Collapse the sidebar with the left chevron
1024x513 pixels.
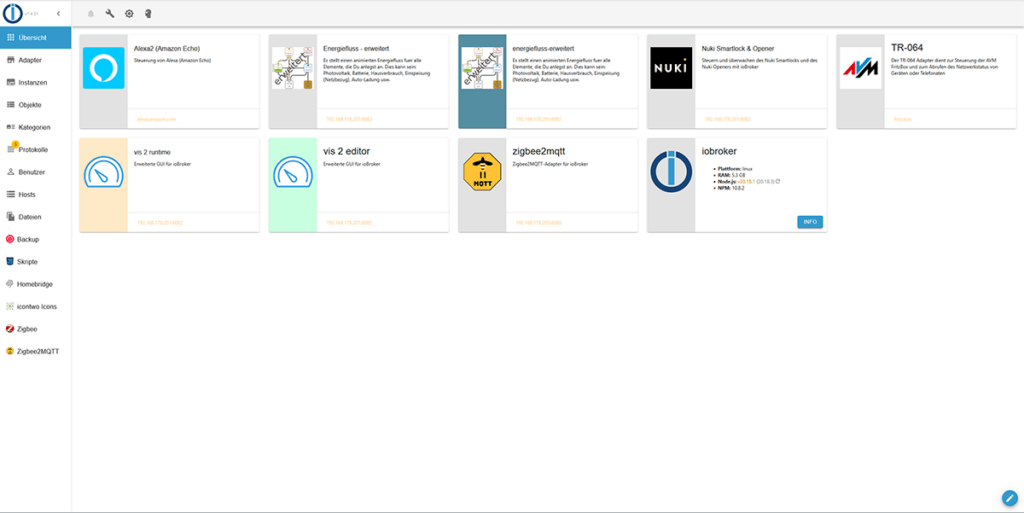click(x=58, y=13)
